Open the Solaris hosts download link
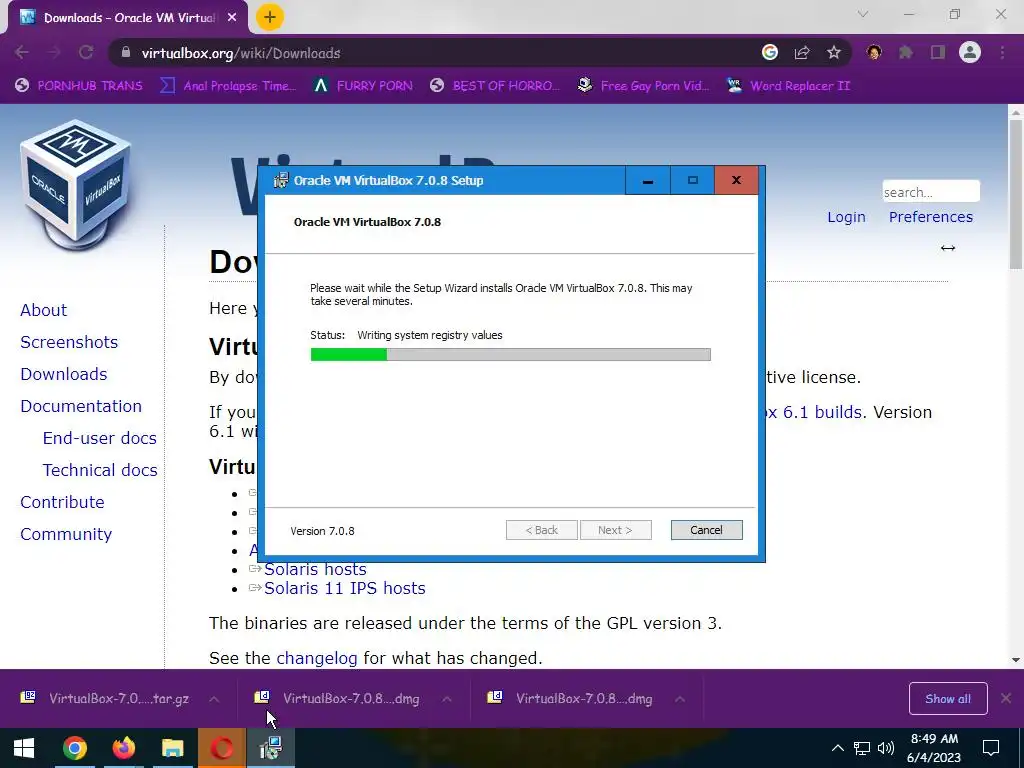 pyautogui.click(x=315, y=569)
